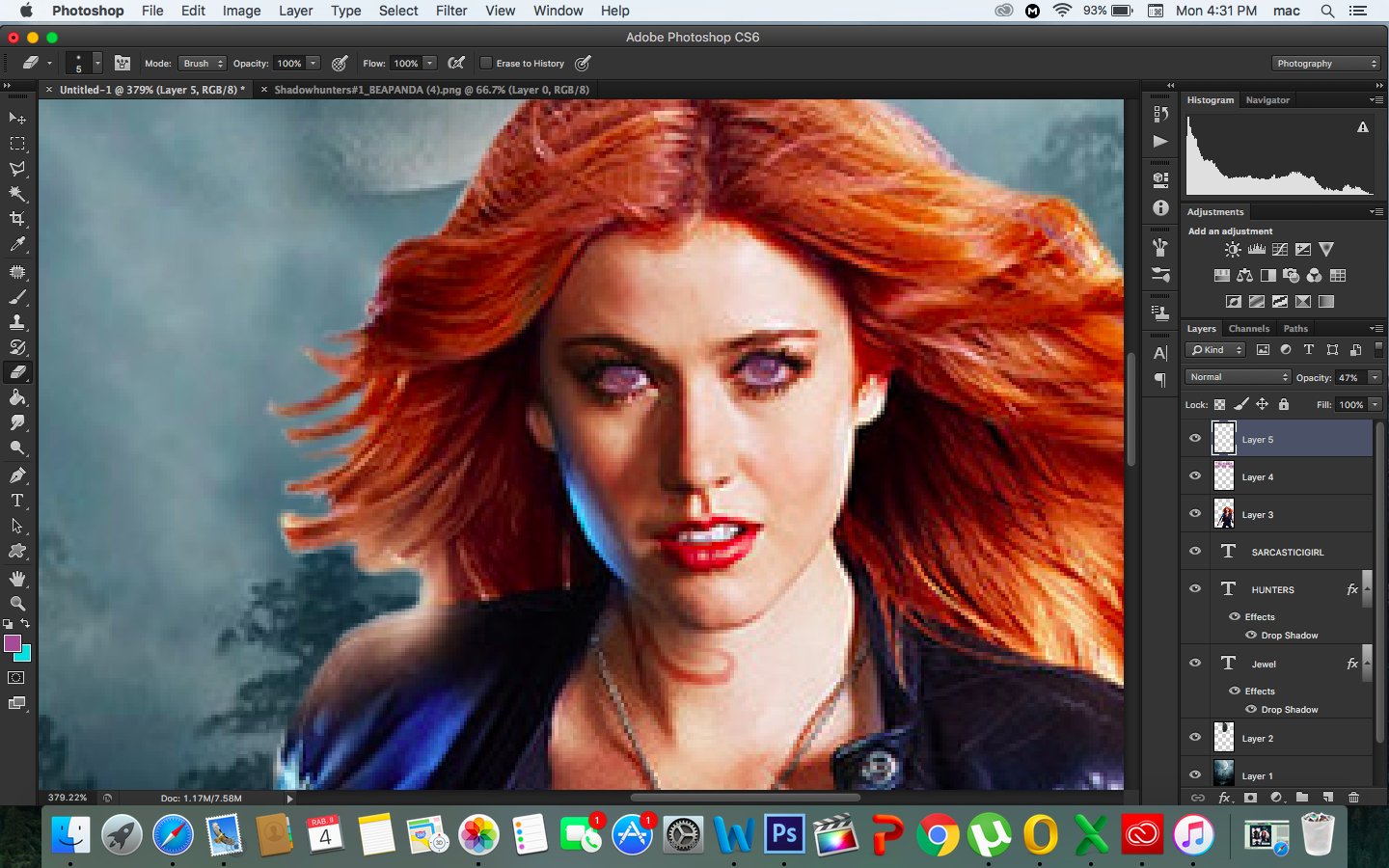
Task: Select the Polygonal Lasso tool
Action: [x=17, y=168]
